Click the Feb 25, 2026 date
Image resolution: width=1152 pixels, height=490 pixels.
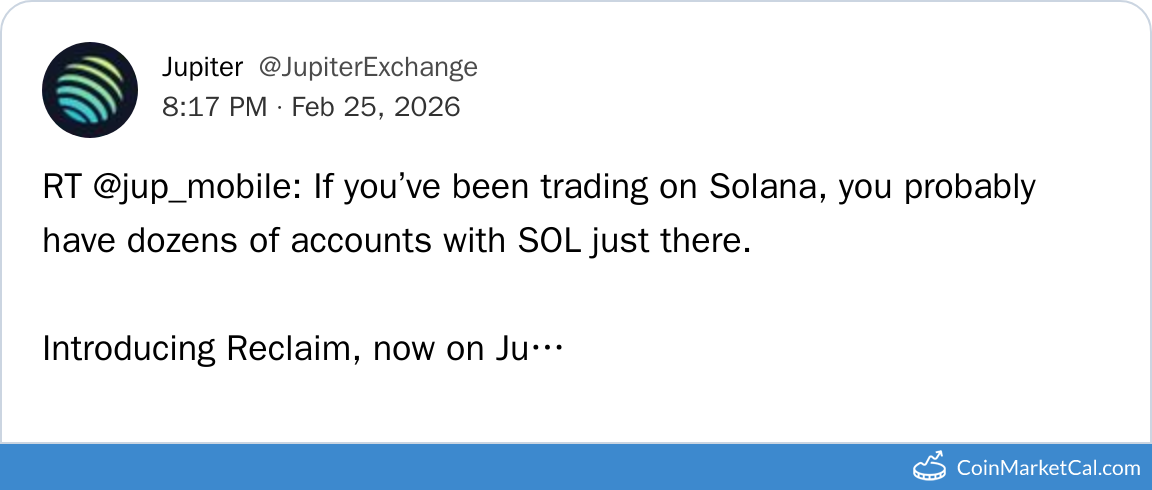376,107
